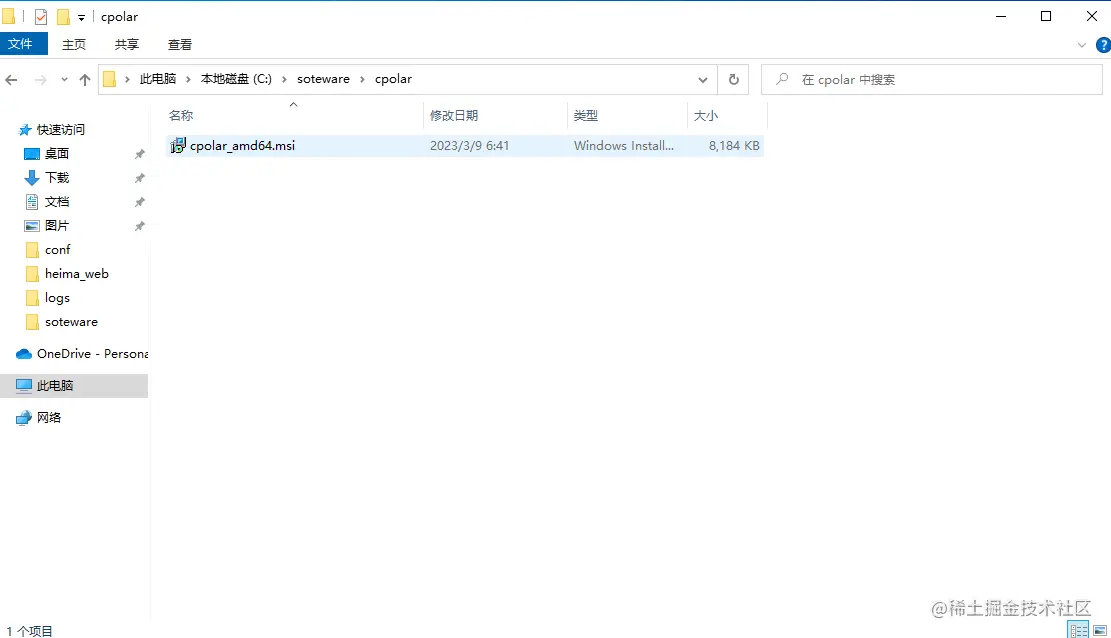Open the quick access toolbar customize dropdown
This screenshot has width=1111, height=638.
[81, 18]
